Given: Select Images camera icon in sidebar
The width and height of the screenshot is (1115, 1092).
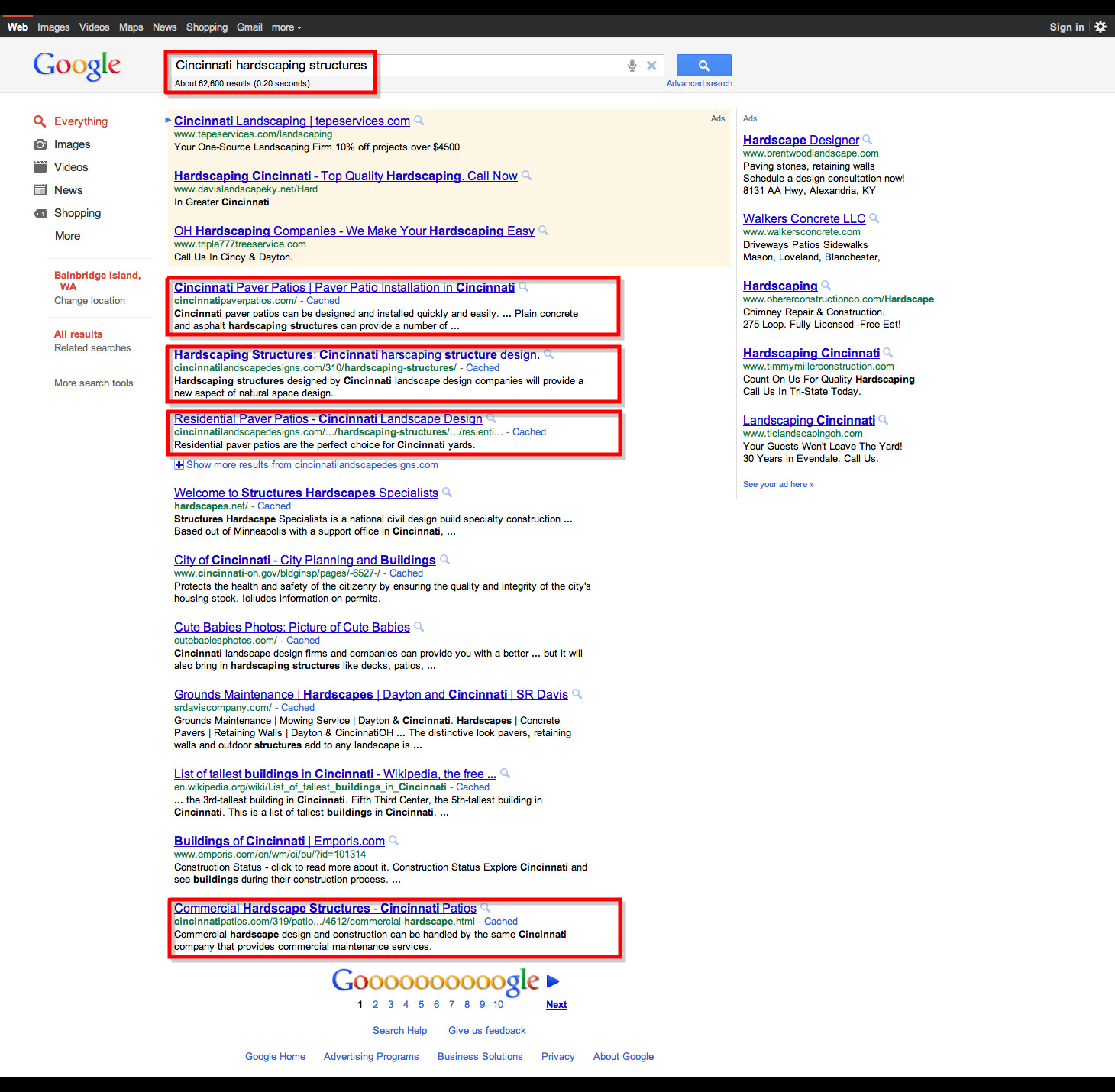Looking at the screenshot, I should (x=40, y=144).
